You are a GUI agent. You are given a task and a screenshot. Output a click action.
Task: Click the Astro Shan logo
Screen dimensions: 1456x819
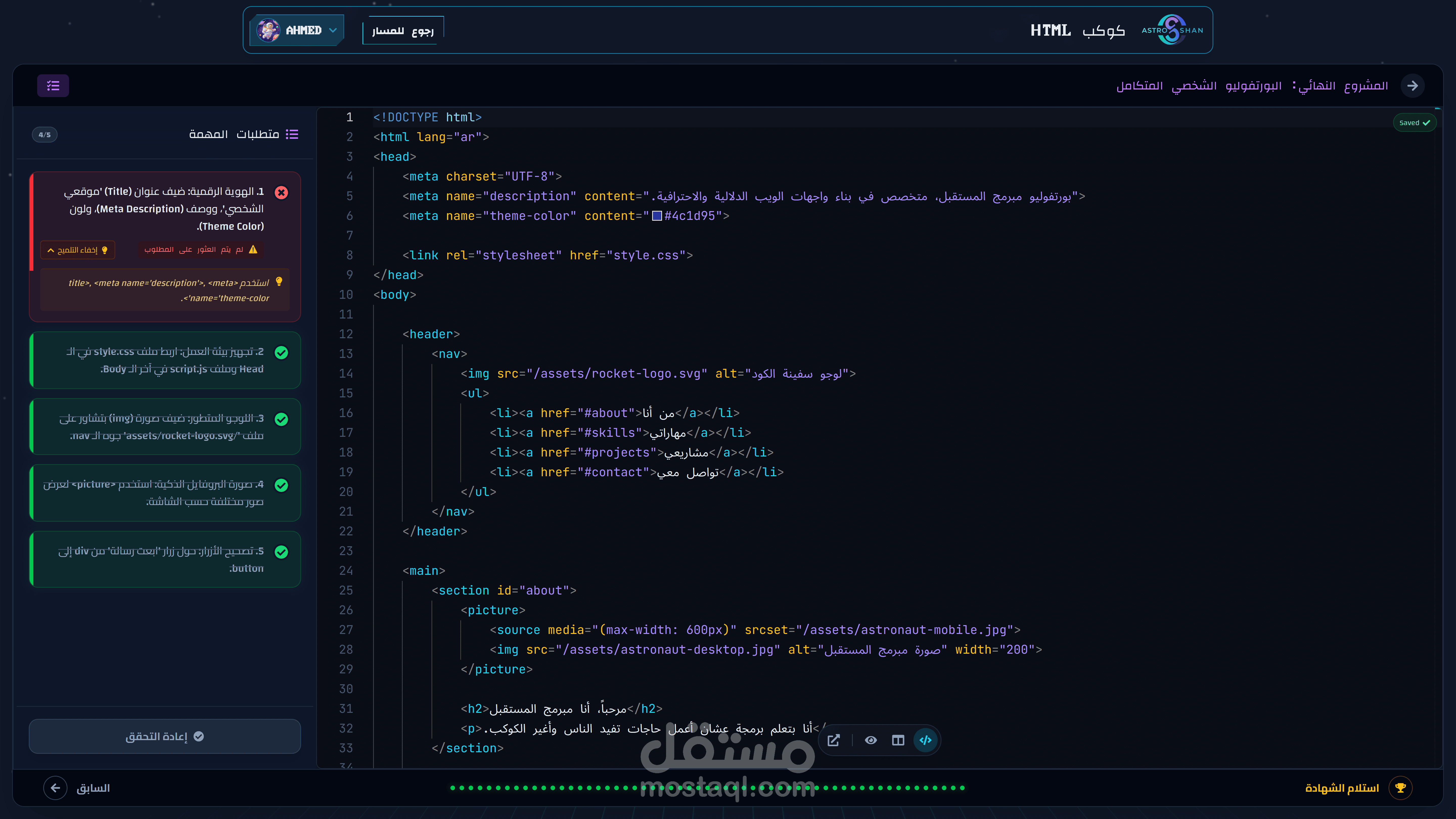[x=1172, y=30]
